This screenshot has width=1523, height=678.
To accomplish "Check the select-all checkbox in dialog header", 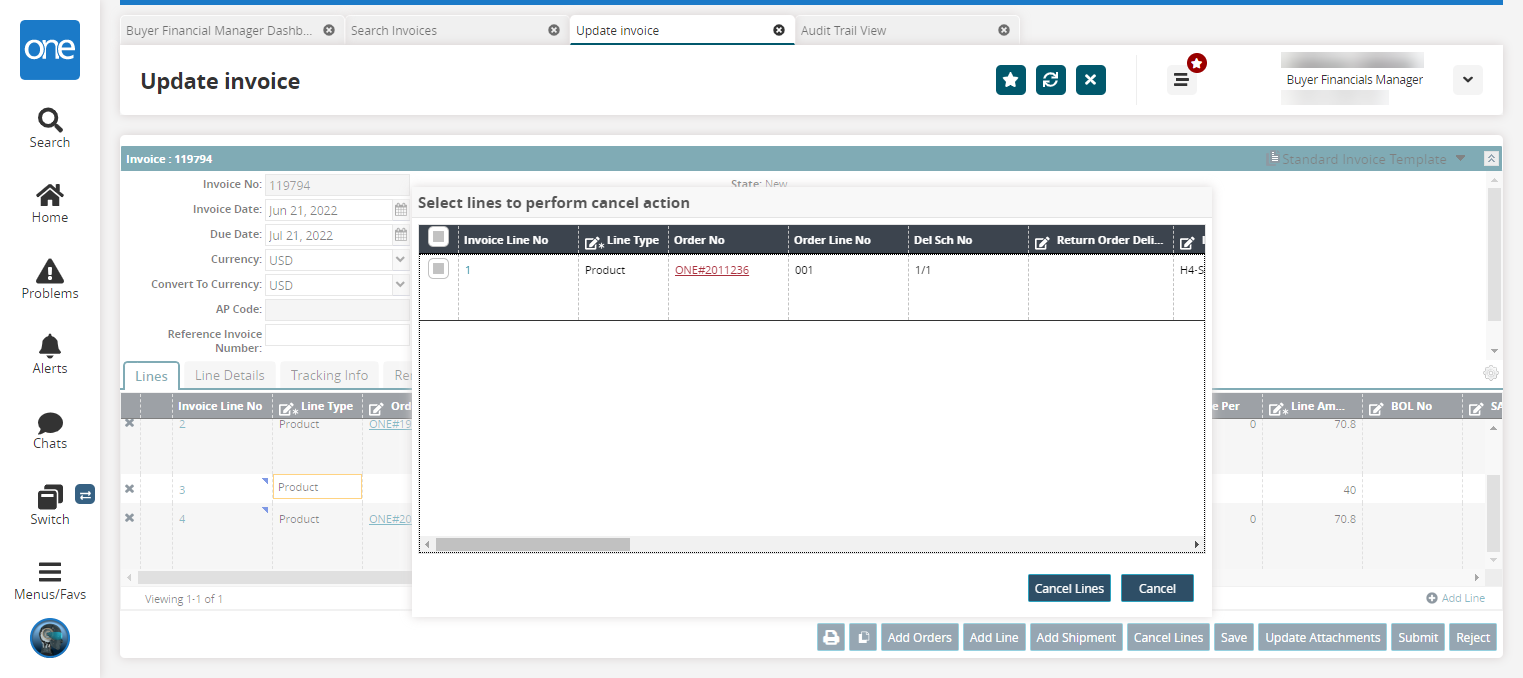I will click(x=438, y=237).
